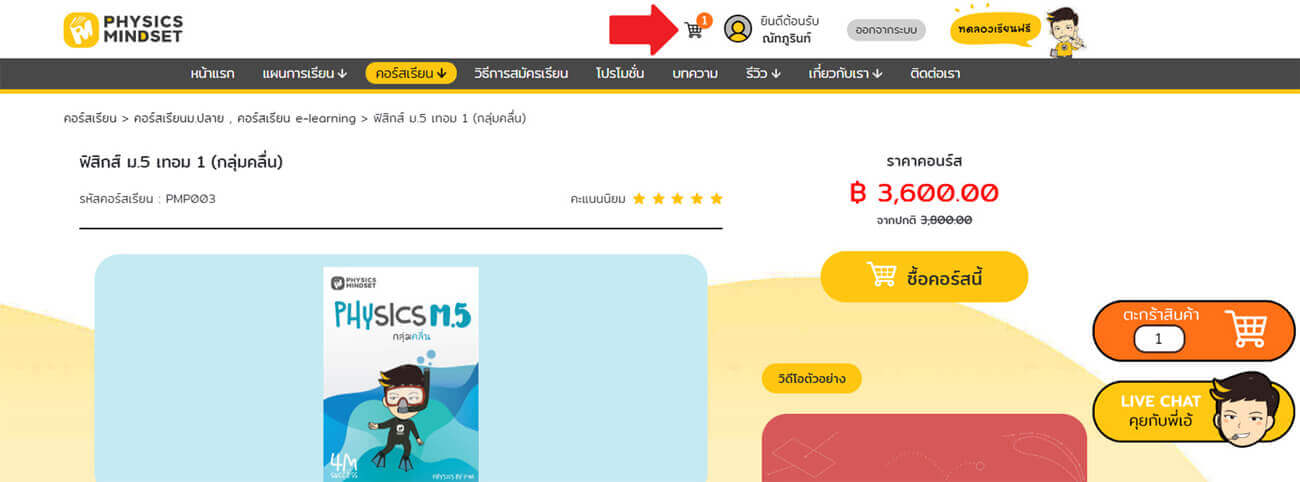Click the cart quantity field showing 1

(x=1159, y=339)
